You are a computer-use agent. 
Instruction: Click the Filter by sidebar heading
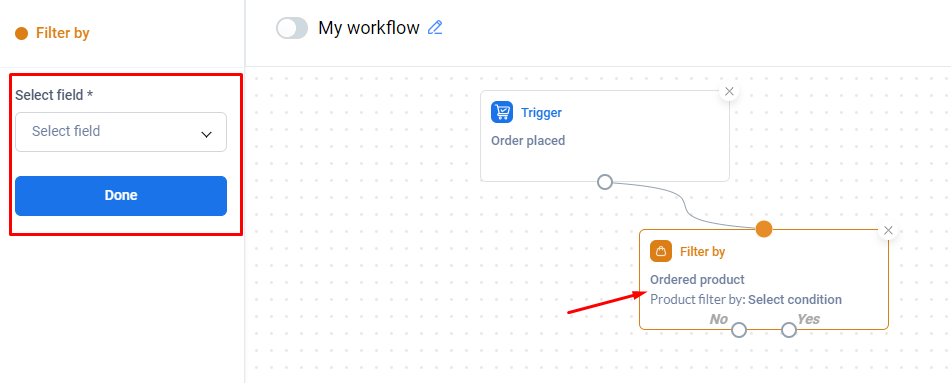coord(62,33)
